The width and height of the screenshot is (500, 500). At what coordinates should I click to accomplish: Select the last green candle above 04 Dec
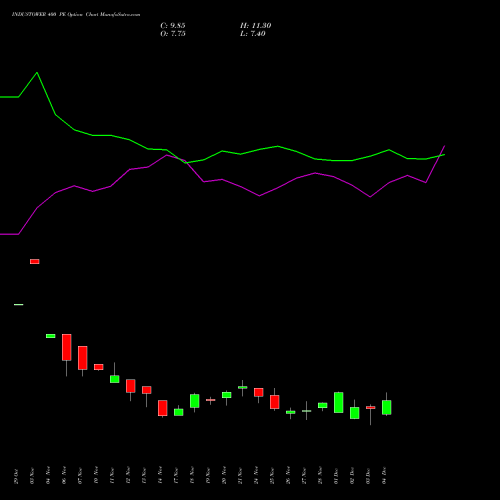(x=387, y=407)
